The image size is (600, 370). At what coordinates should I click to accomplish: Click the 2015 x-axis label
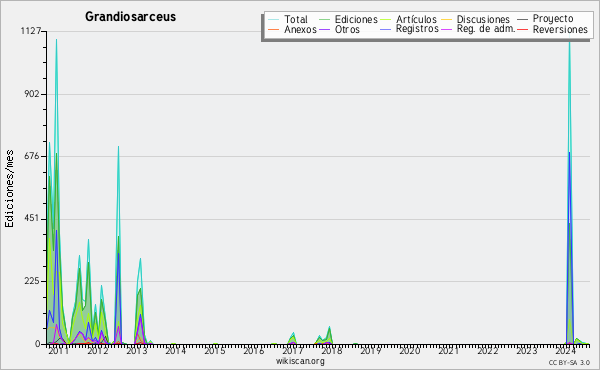pyautogui.click(x=215, y=351)
